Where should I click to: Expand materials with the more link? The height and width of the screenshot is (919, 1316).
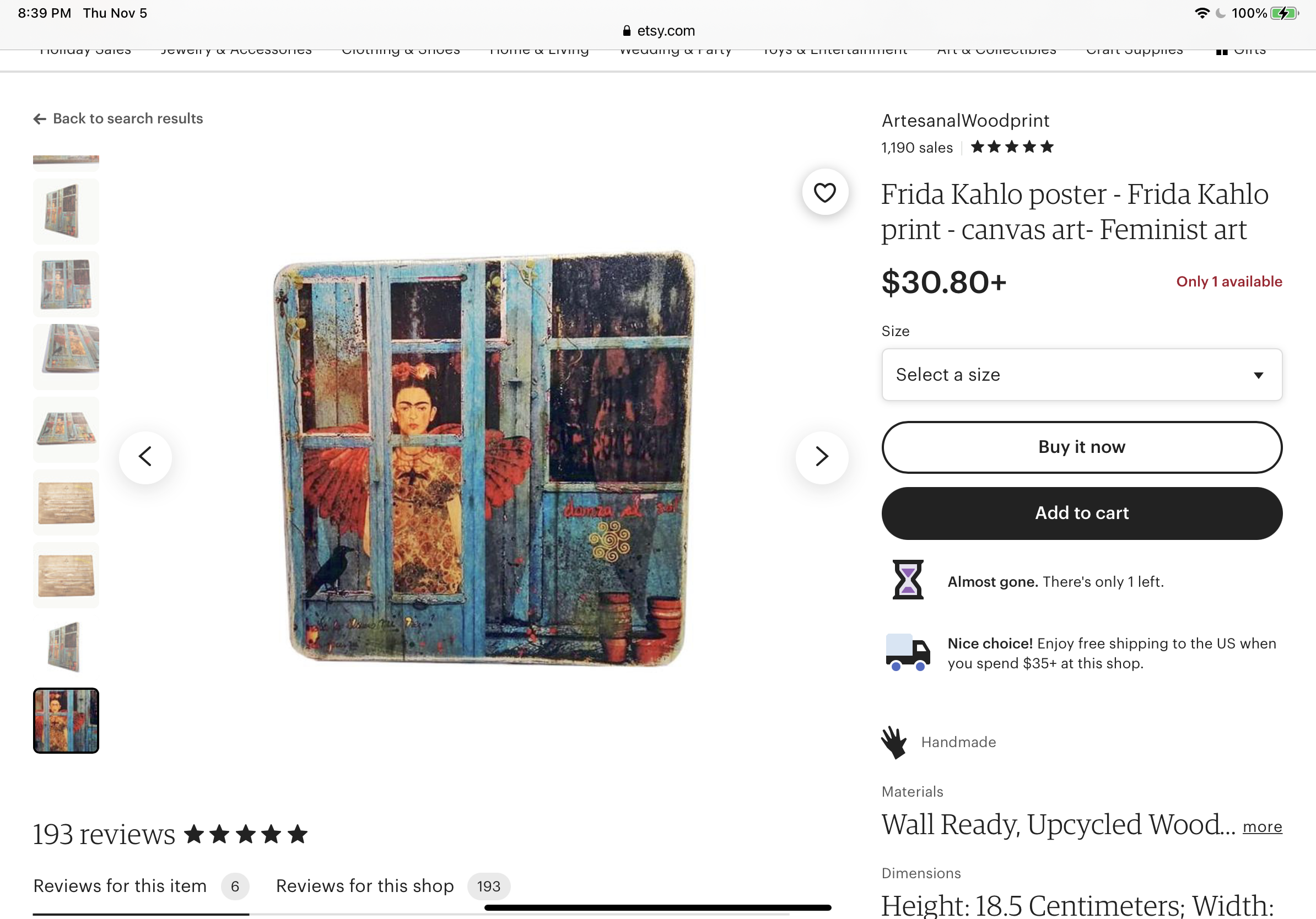(x=1262, y=826)
